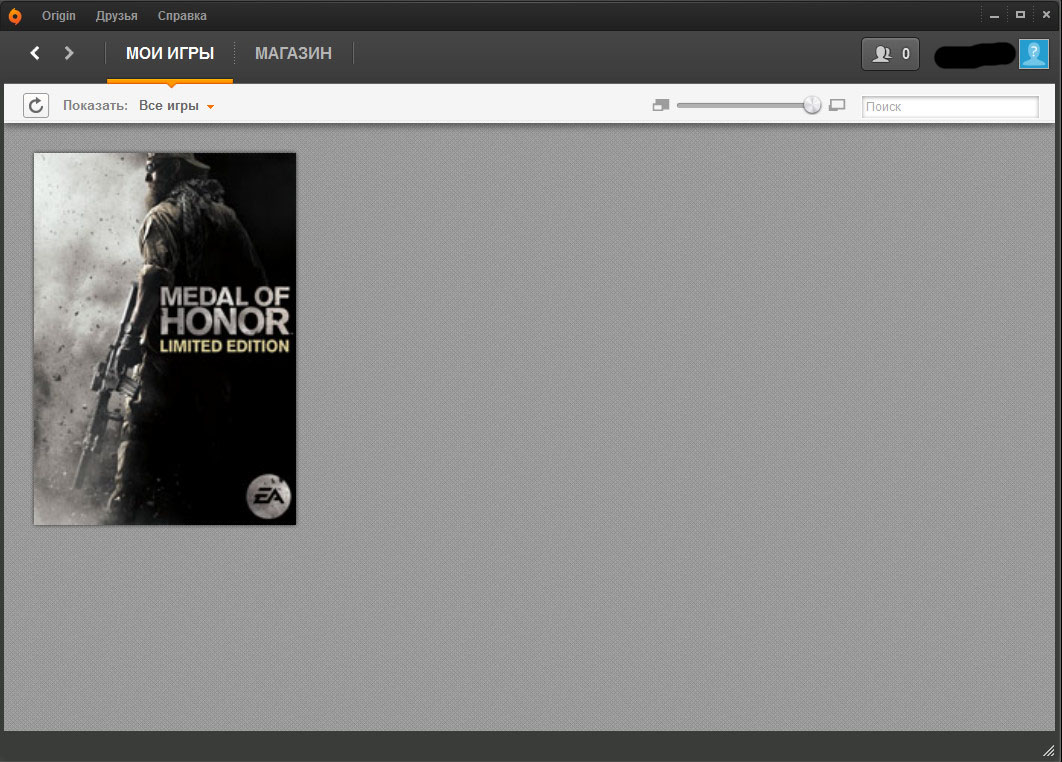Open the Друзья menu
This screenshot has height=762, width=1062.
(116, 16)
